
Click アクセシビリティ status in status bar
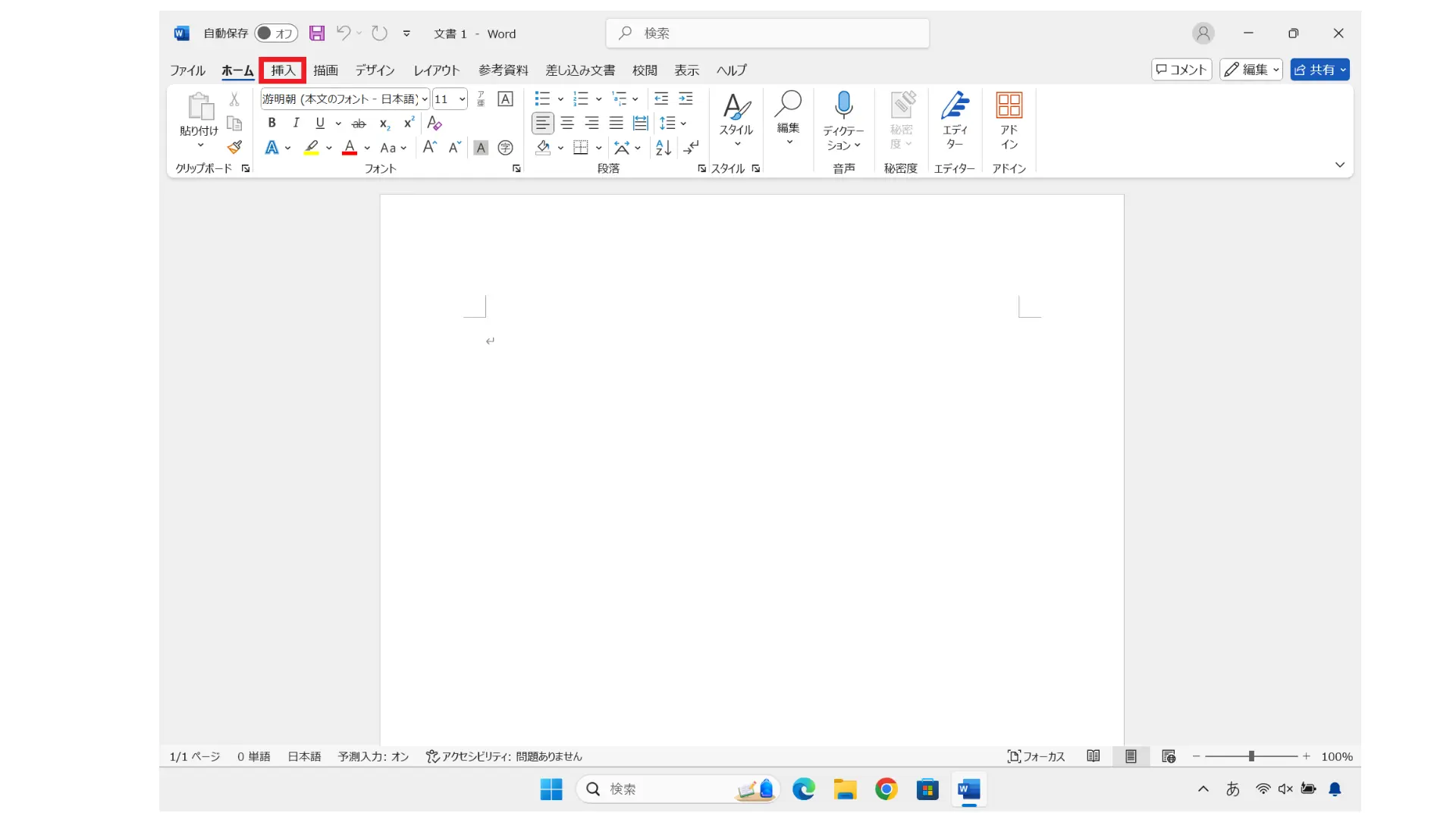pos(504,756)
